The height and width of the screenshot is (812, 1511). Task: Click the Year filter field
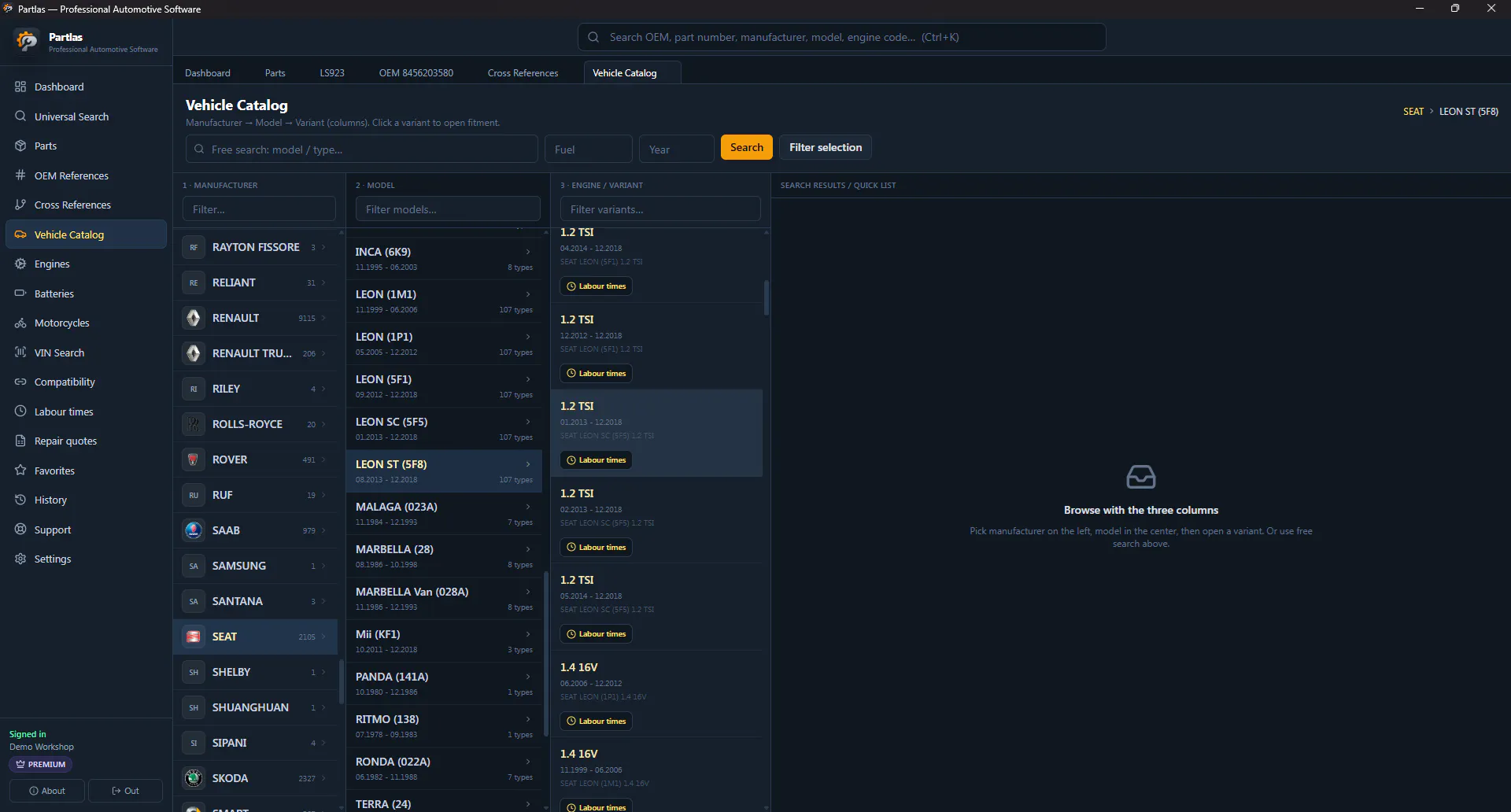[677, 149]
